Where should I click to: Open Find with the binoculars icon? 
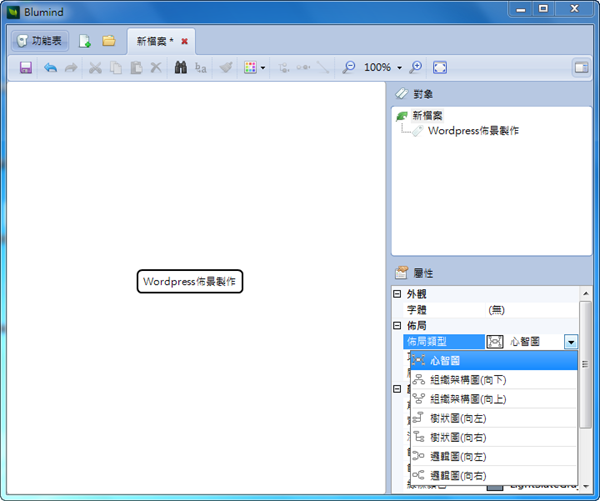[181, 68]
